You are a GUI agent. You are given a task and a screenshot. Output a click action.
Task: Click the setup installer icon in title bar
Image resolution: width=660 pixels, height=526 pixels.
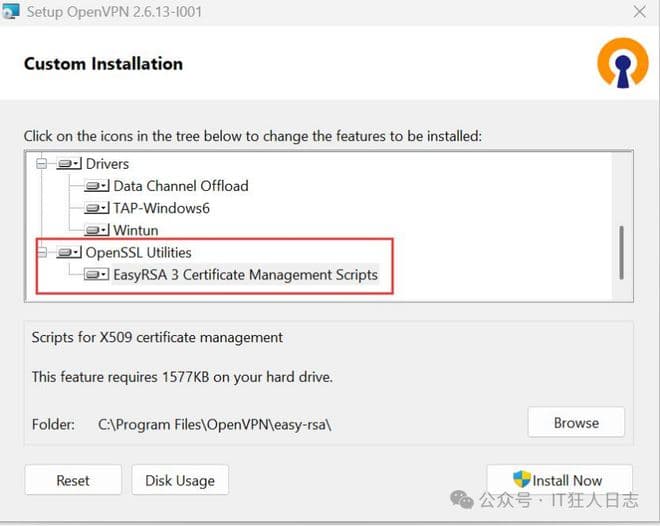coord(11,11)
